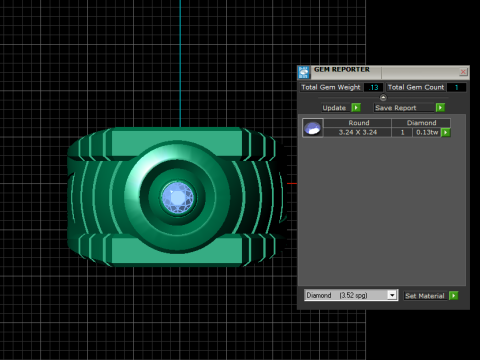The height and width of the screenshot is (360, 480).
Task: Click the Round shape cell
Action: click(x=358, y=123)
